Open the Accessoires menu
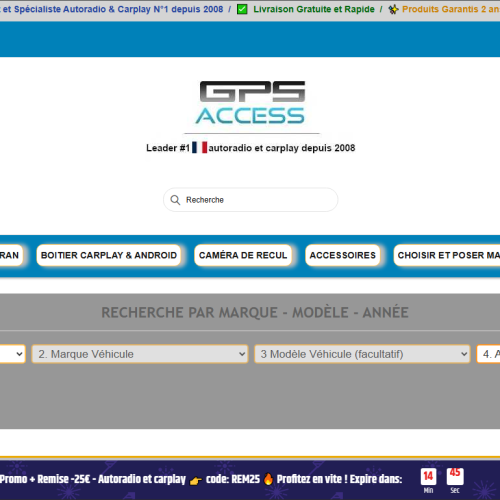The image size is (500, 500). (x=343, y=255)
